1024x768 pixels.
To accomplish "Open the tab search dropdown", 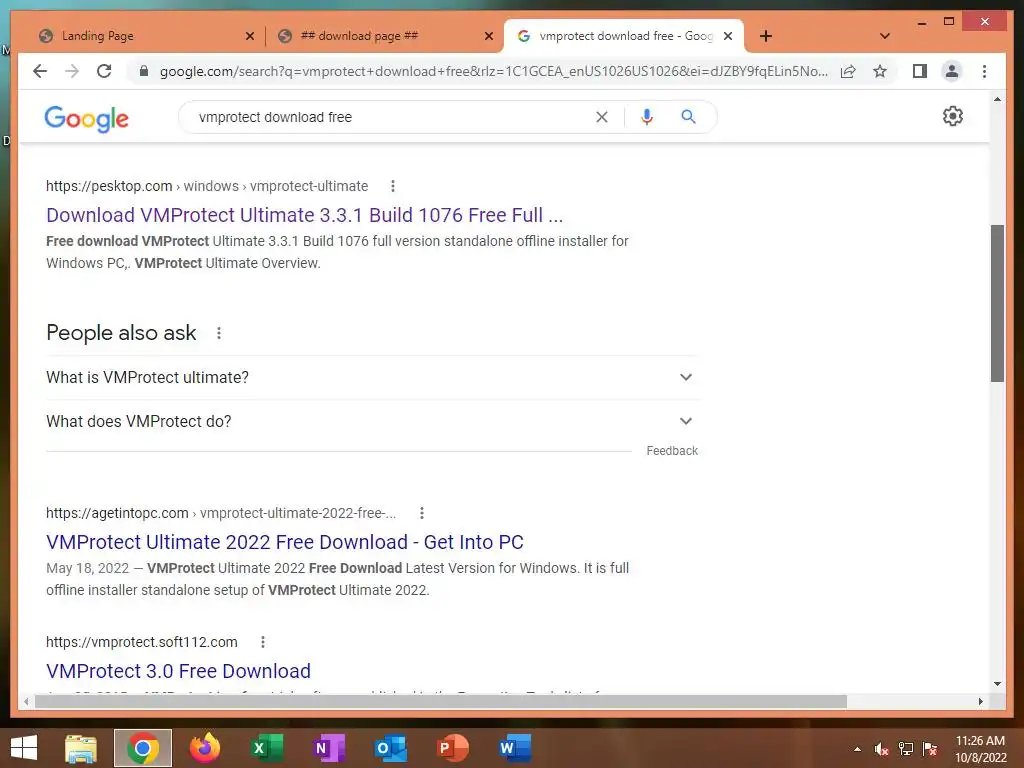I will pyautogui.click(x=885, y=36).
